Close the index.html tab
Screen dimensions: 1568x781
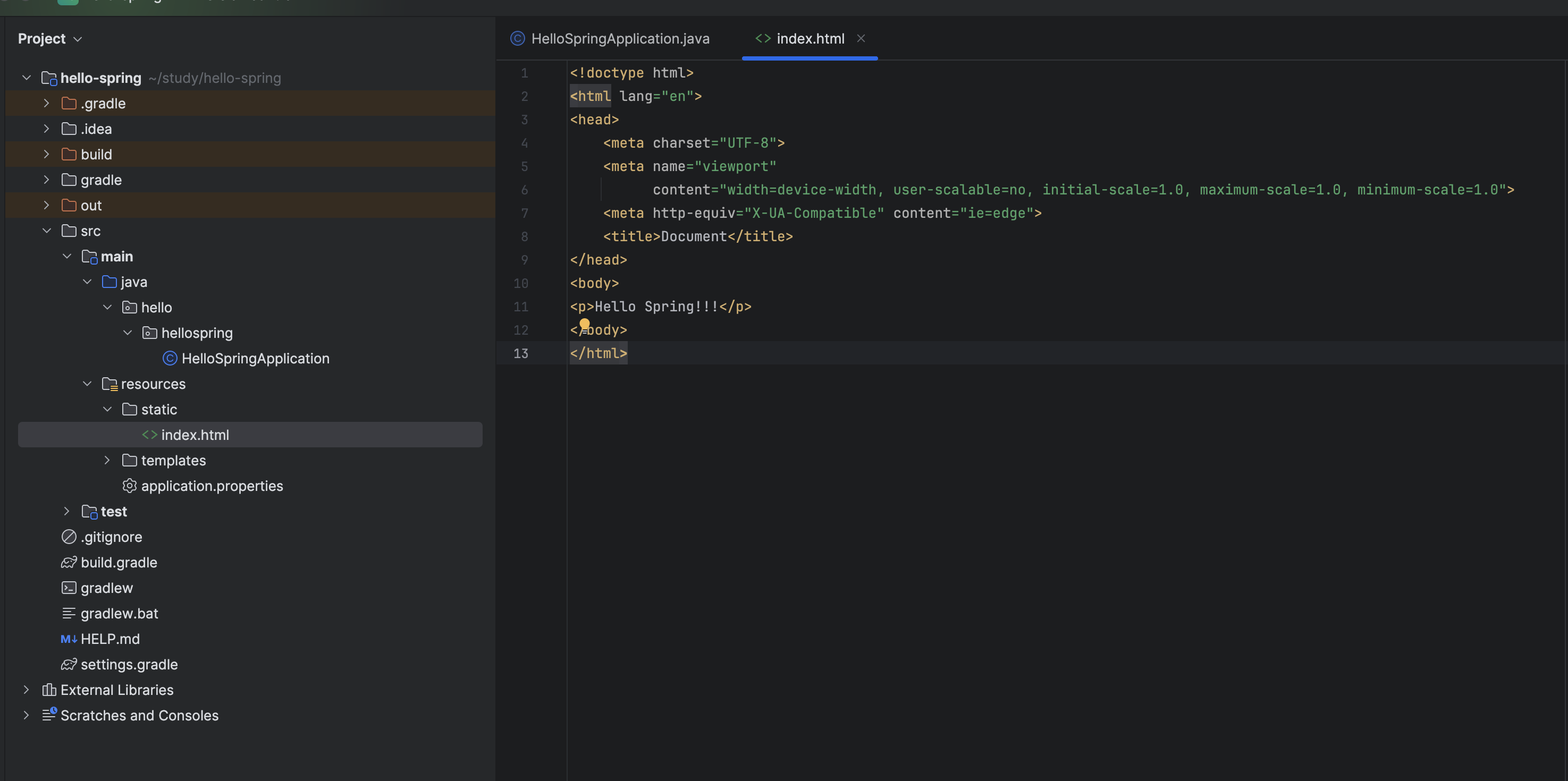click(861, 38)
